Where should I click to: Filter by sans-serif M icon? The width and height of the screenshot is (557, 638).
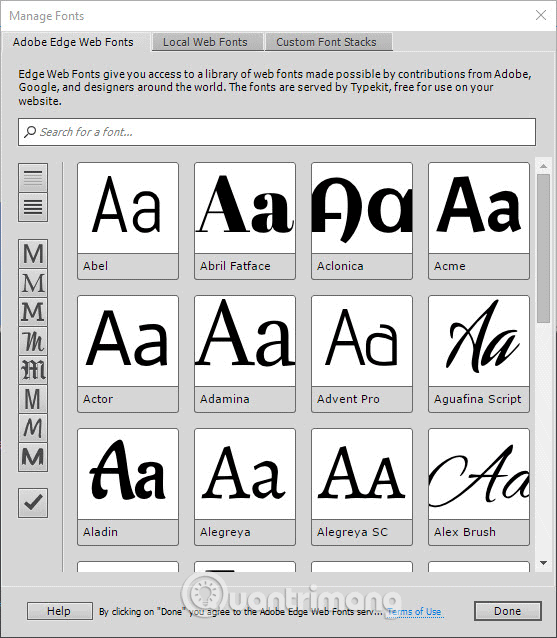[x=33, y=254]
